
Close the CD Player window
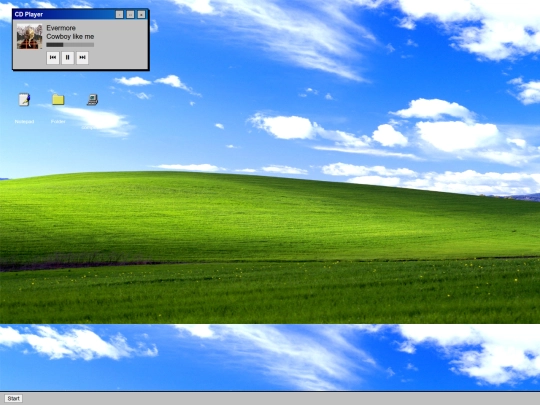pos(141,14)
